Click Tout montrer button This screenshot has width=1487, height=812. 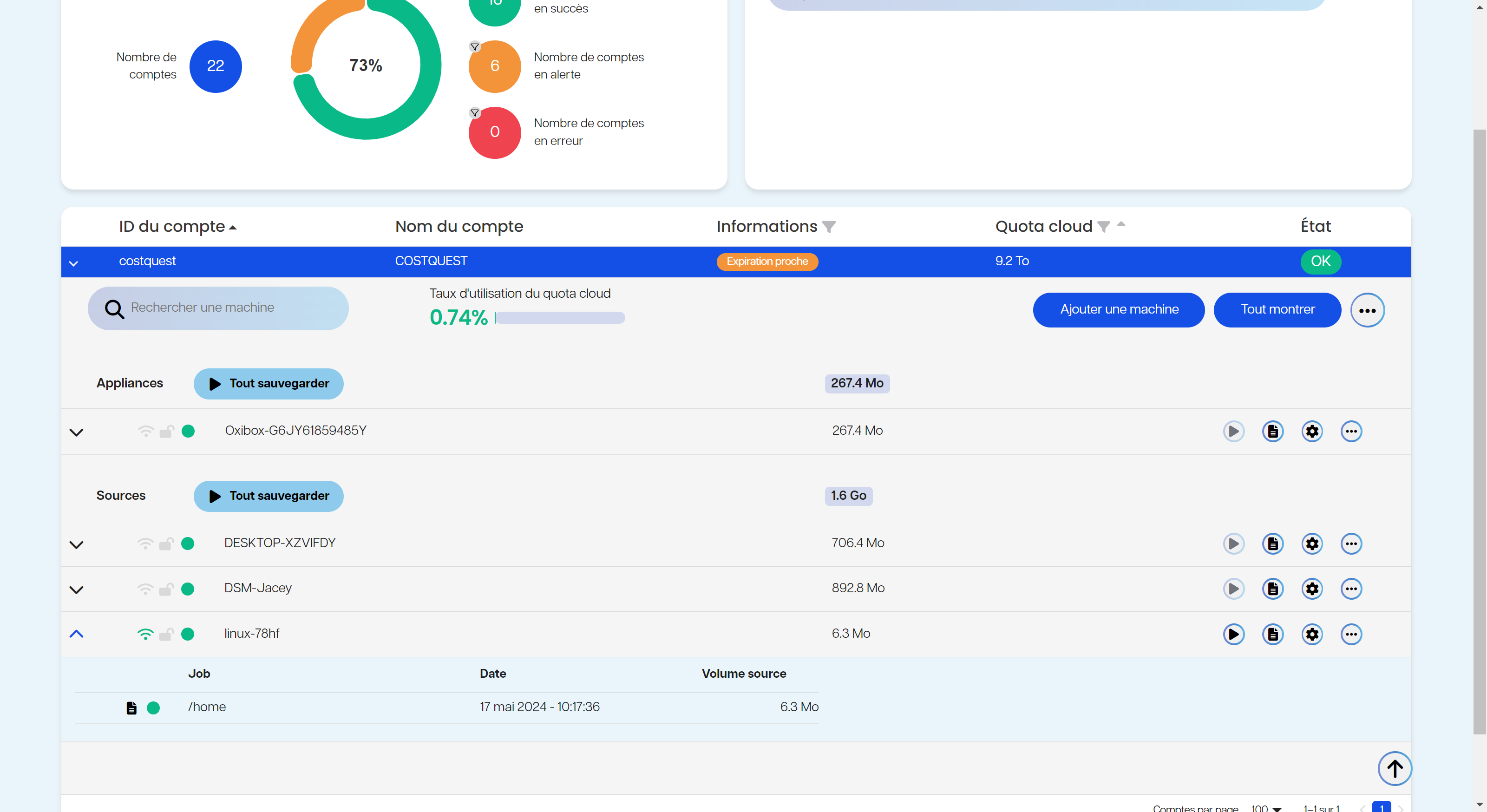[1277, 310]
